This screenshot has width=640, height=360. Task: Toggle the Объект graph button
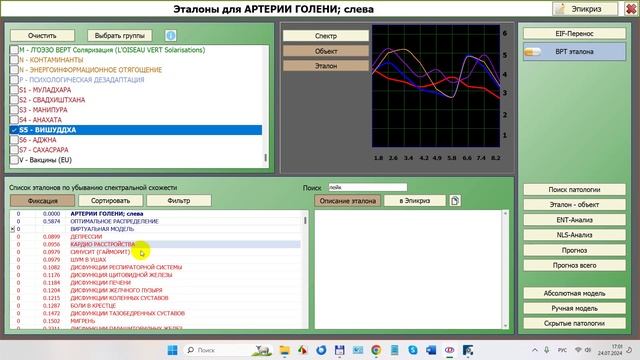pos(326,51)
